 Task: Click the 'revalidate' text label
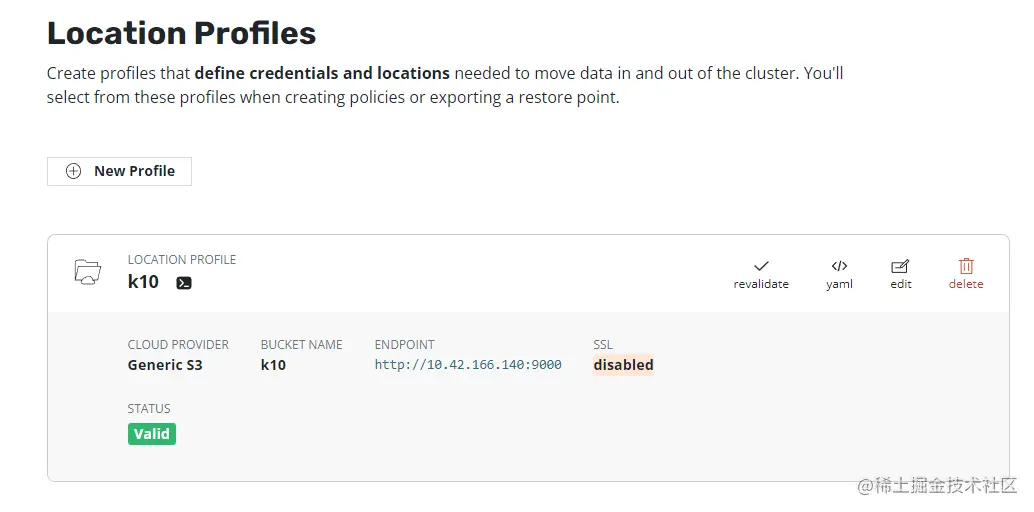coord(761,284)
